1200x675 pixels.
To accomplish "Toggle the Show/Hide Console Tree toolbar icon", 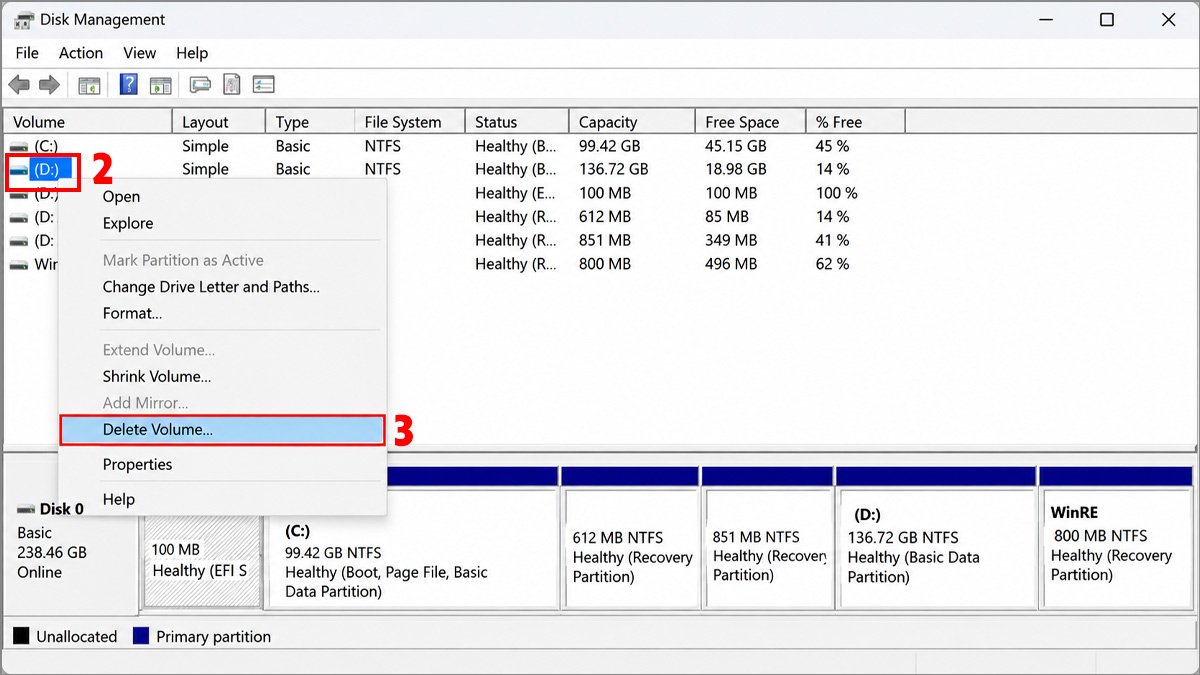I will pyautogui.click(x=89, y=85).
